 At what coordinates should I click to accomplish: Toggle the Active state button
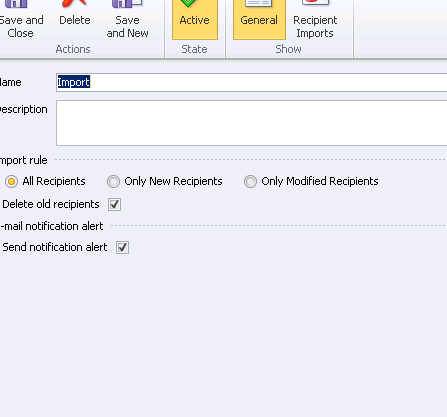(x=195, y=20)
